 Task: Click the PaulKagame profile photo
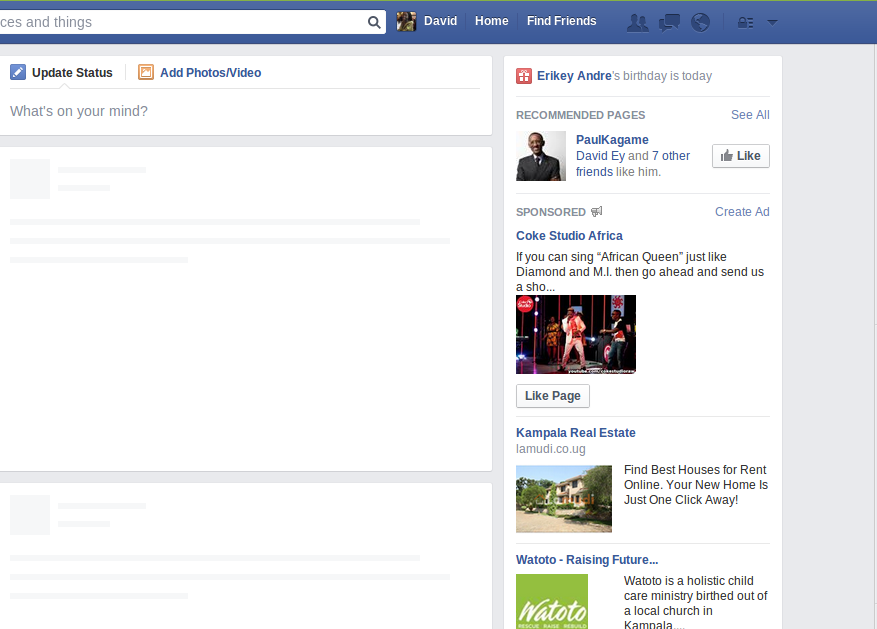[x=541, y=156]
